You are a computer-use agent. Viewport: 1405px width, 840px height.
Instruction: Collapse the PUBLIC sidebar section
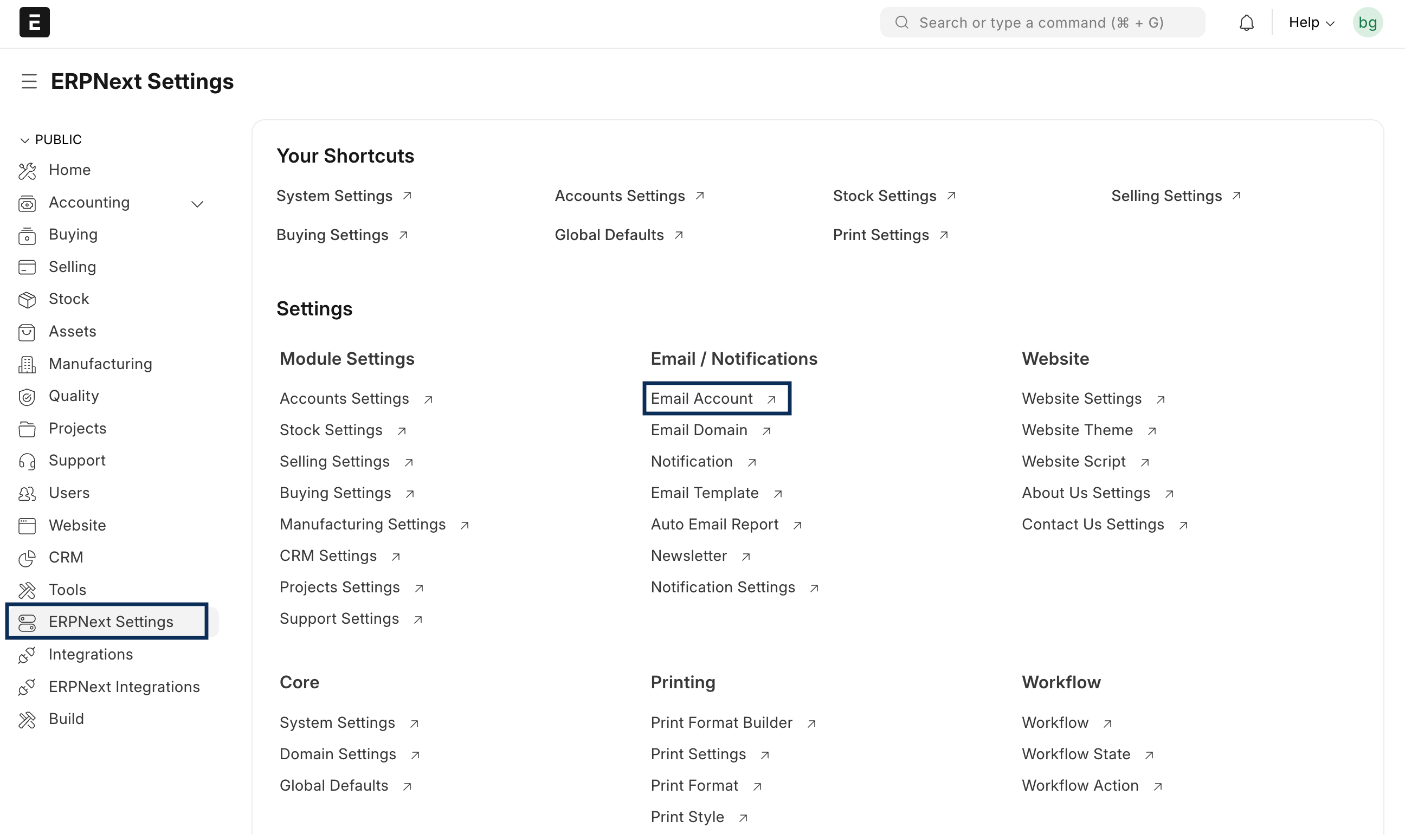[x=24, y=140]
